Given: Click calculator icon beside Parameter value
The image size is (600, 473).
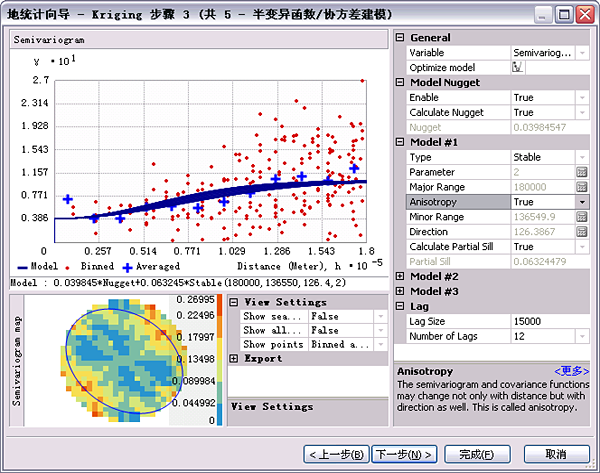Looking at the screenshot, I should (581, 172).
